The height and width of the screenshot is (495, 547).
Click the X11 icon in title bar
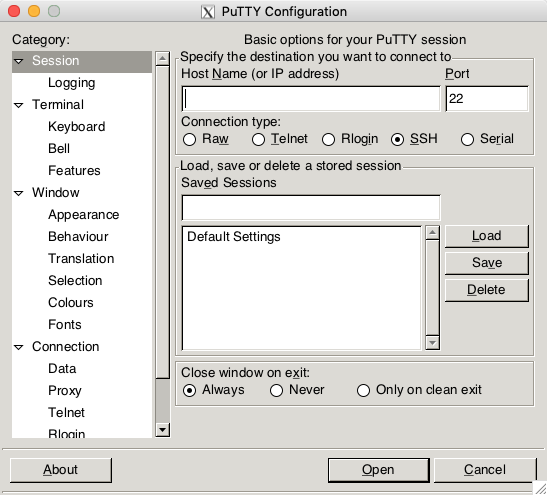click(x=208, y=12)
